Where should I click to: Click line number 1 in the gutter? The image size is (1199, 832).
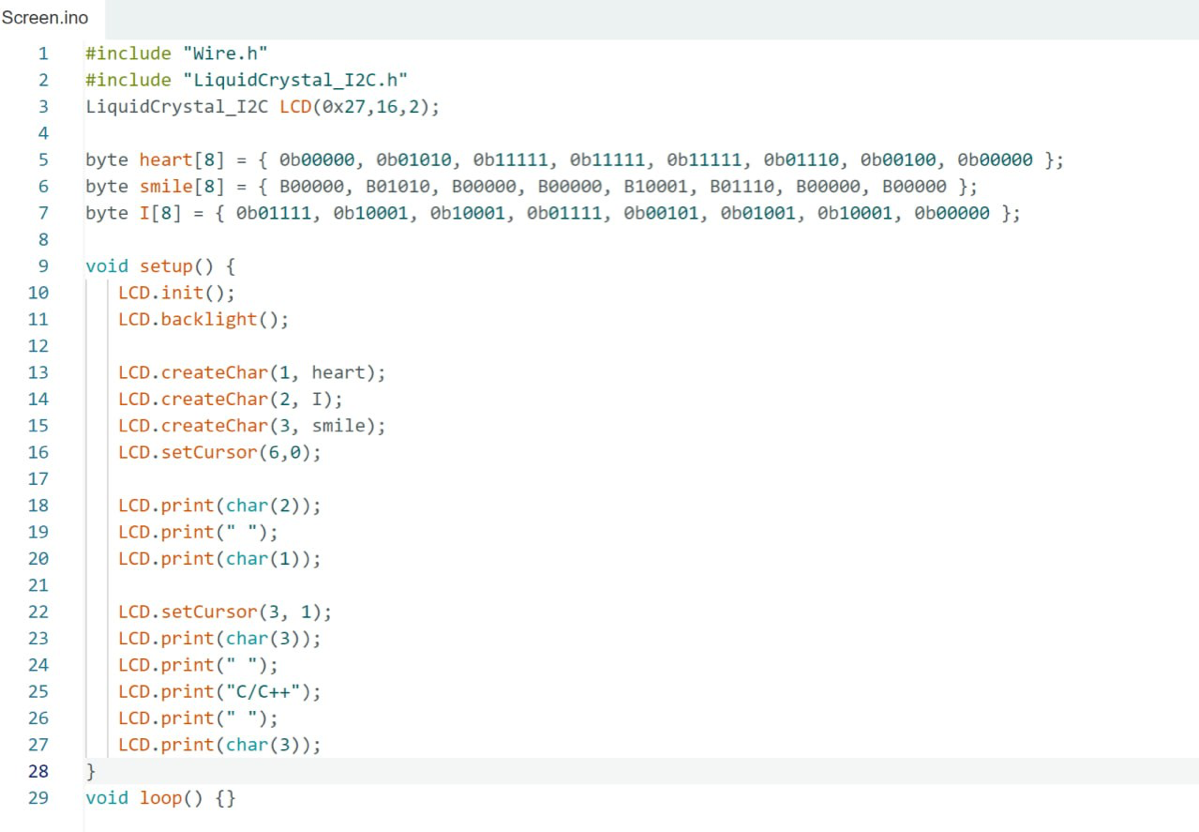42,54
